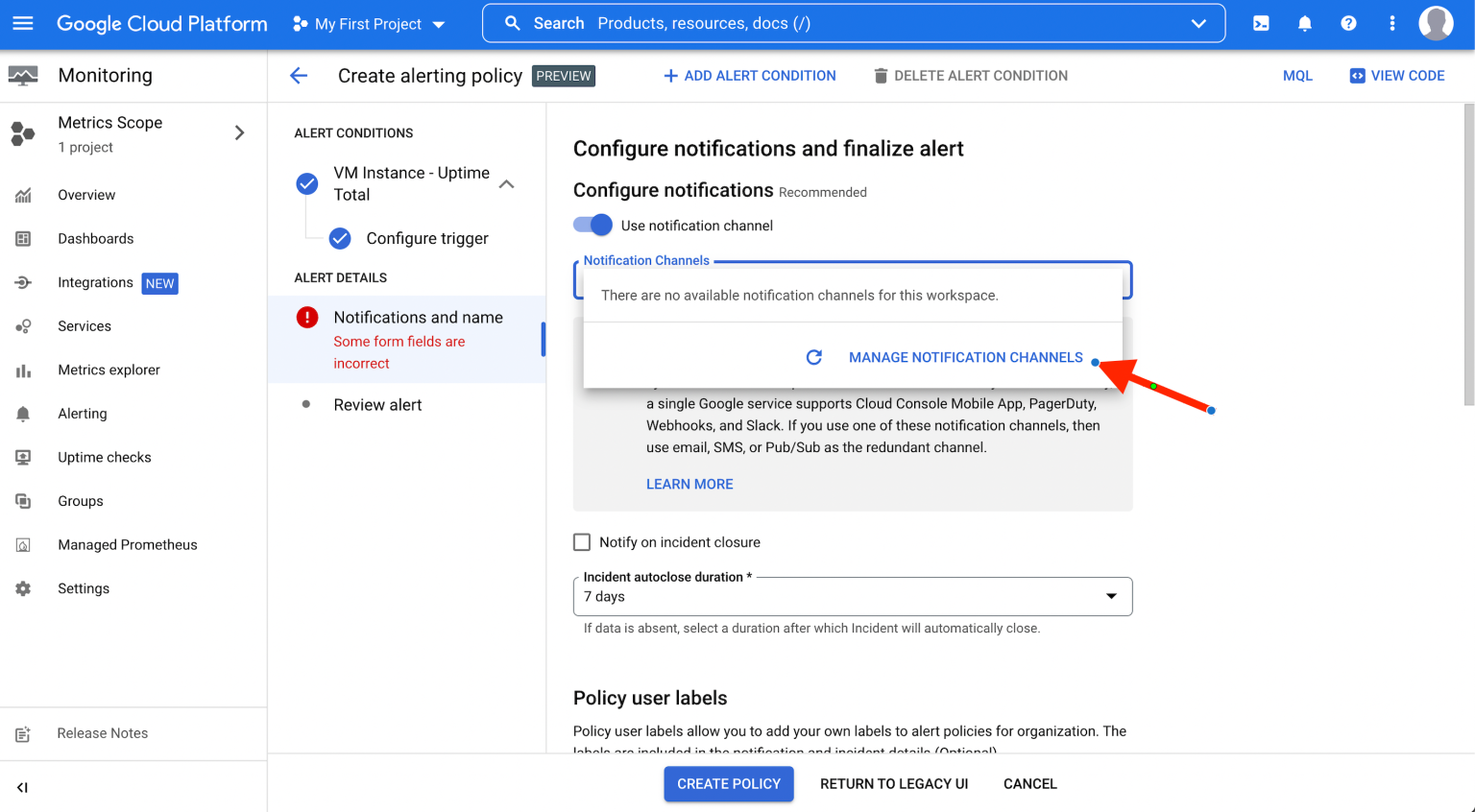Click Return to Legacy UI

click(x=894, y=784)
